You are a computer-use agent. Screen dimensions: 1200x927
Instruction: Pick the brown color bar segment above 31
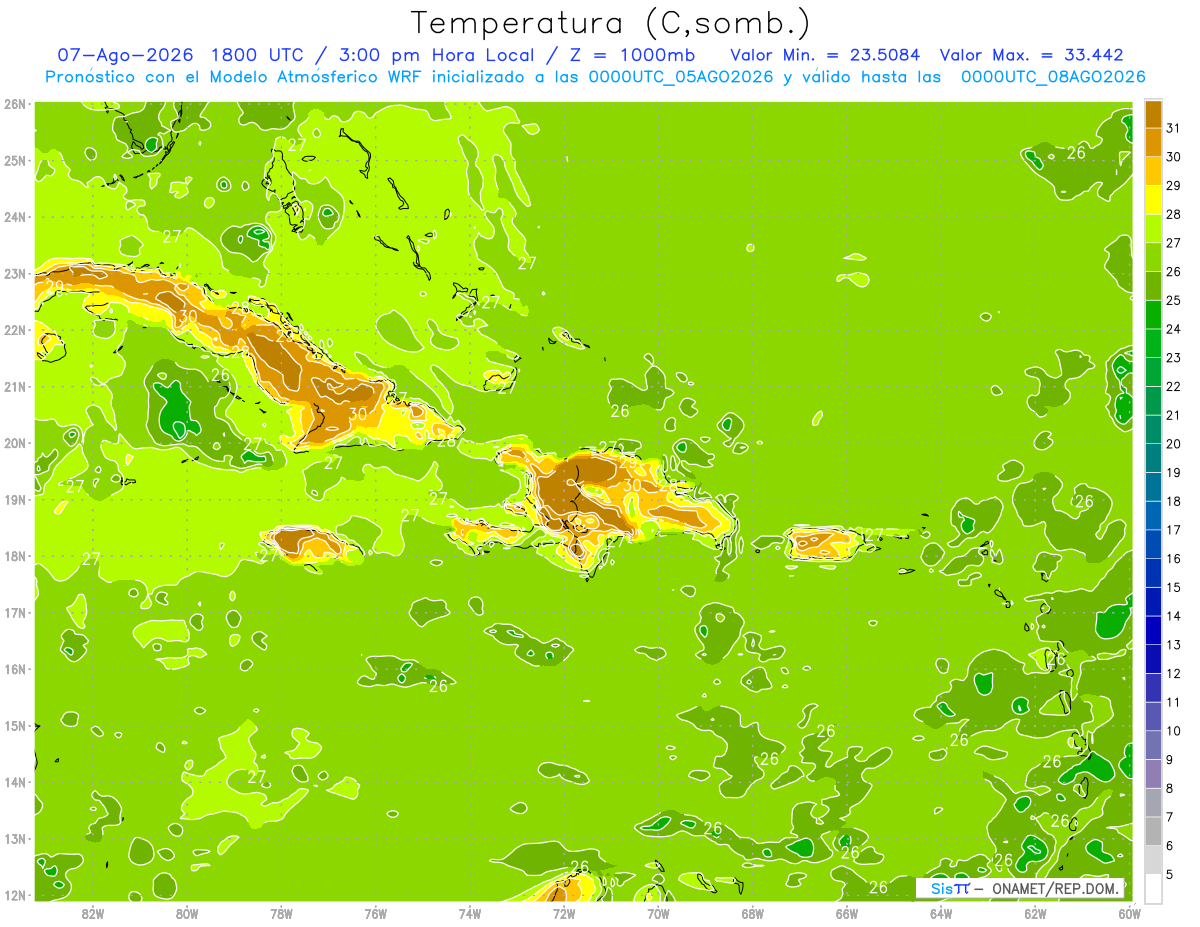tap(1154, 114)
